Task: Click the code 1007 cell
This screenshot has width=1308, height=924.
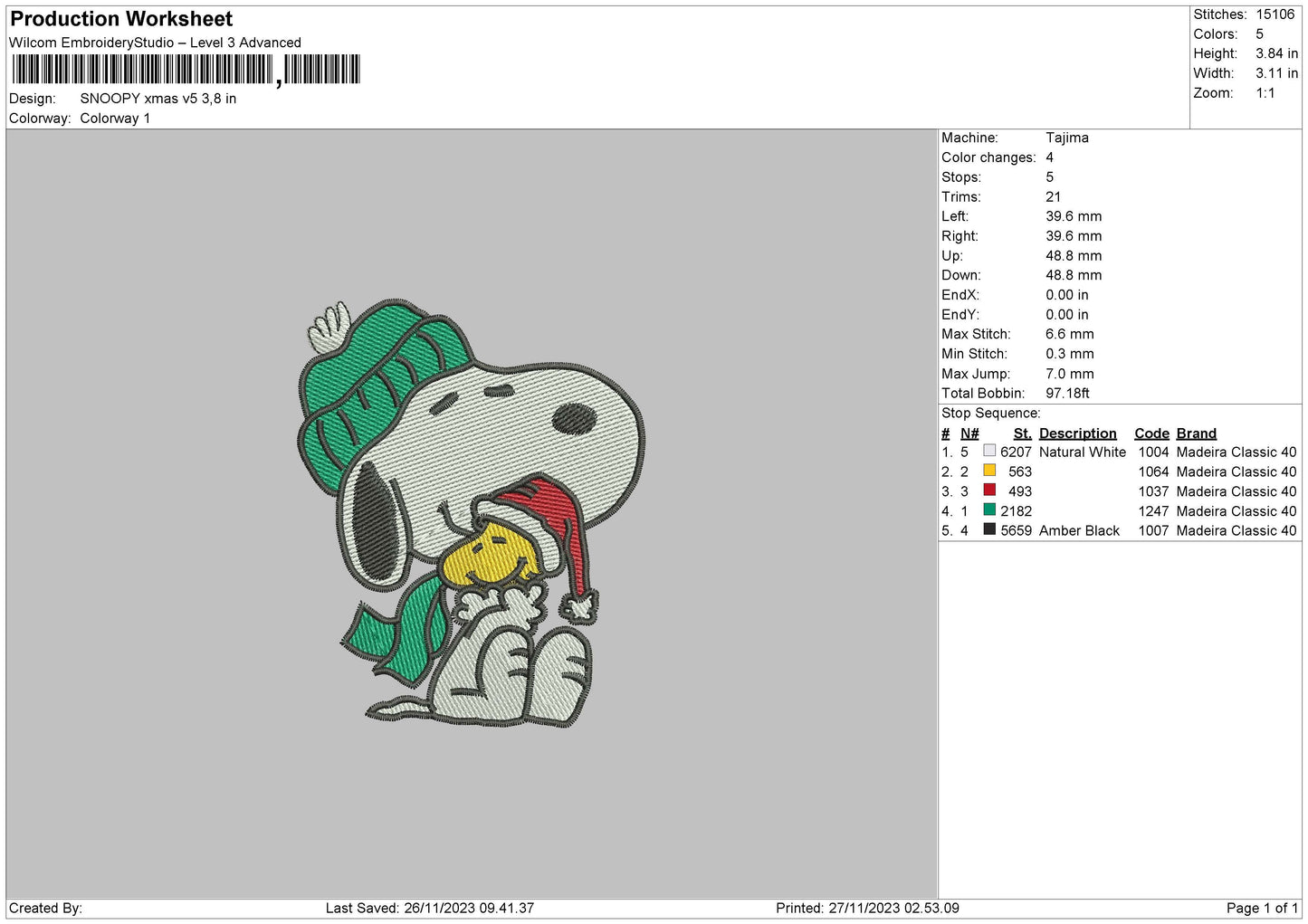Action: (x=1153, y=531)
